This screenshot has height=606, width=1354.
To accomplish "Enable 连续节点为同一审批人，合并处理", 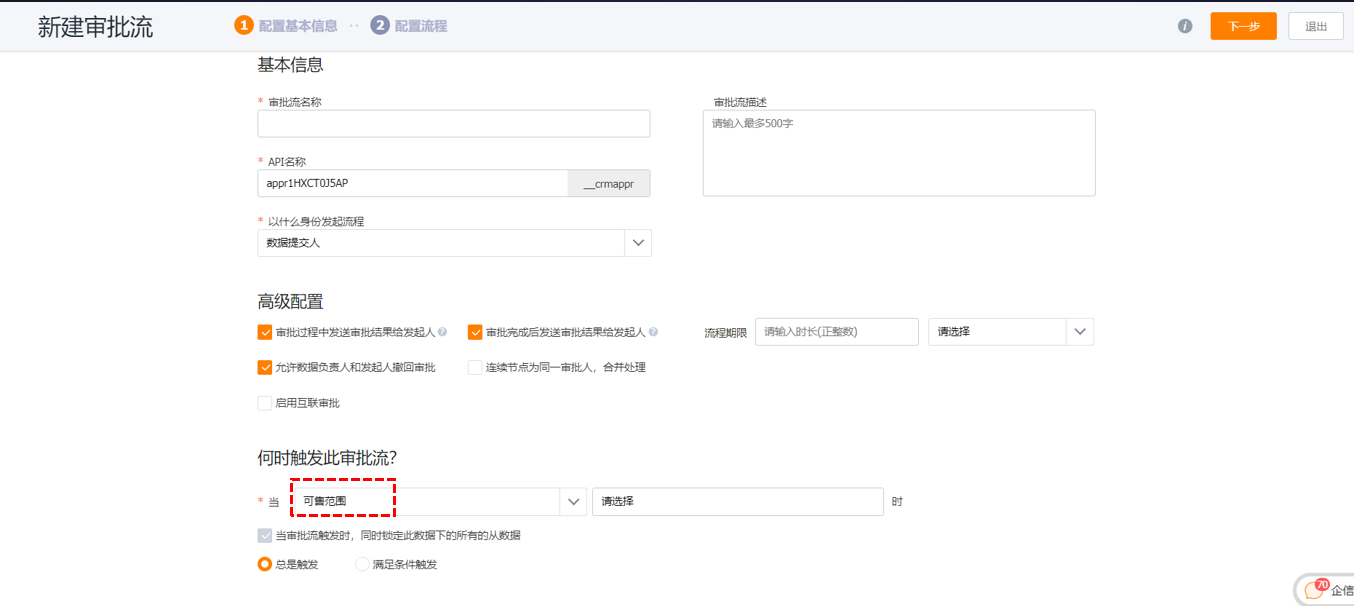I will click(476, 367).
